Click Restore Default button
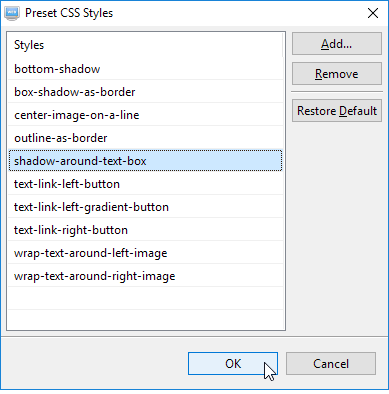This screenshot has width=389, height=394. pos(337,111)
